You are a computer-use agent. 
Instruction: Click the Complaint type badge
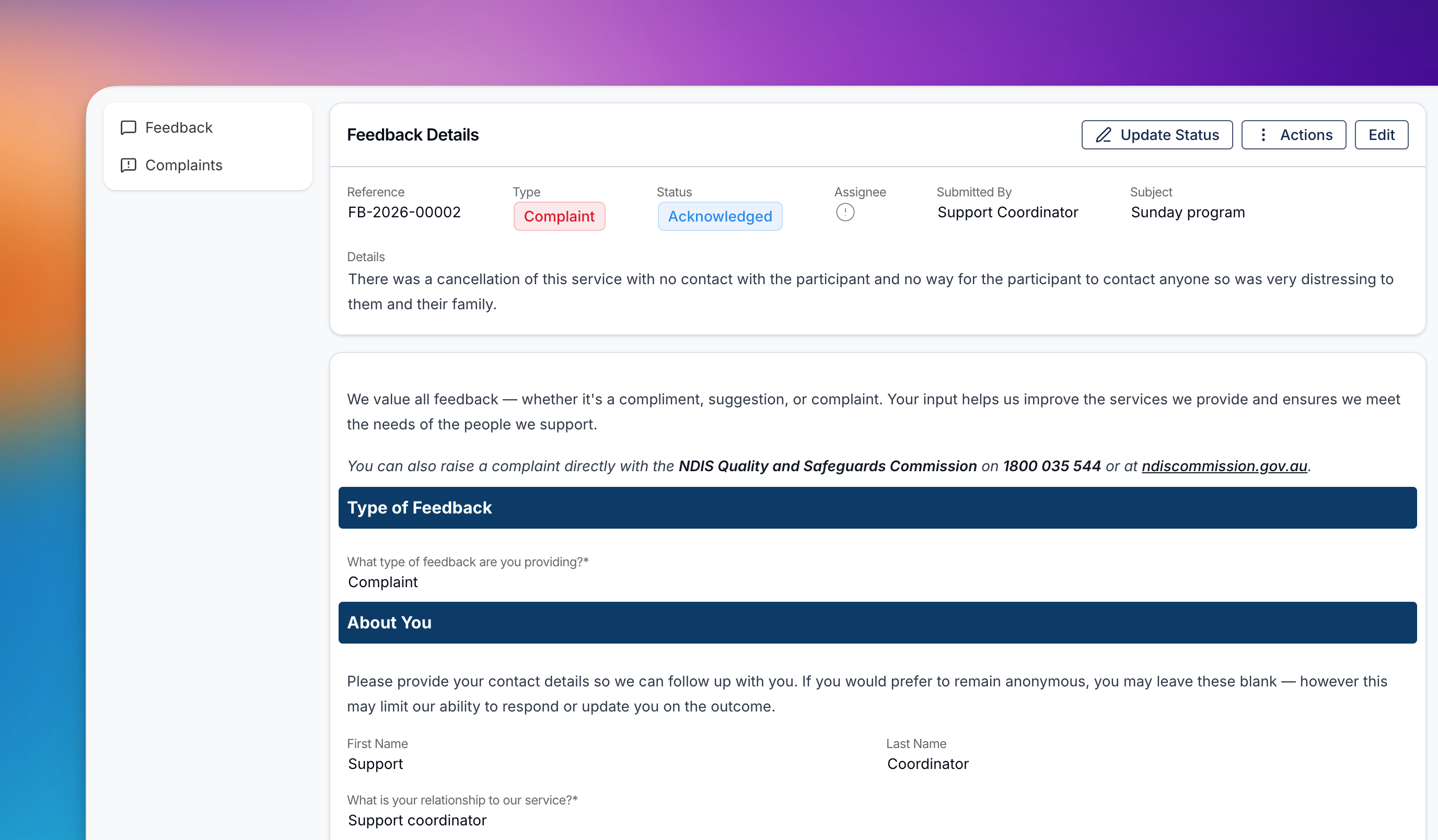point(559,216)
